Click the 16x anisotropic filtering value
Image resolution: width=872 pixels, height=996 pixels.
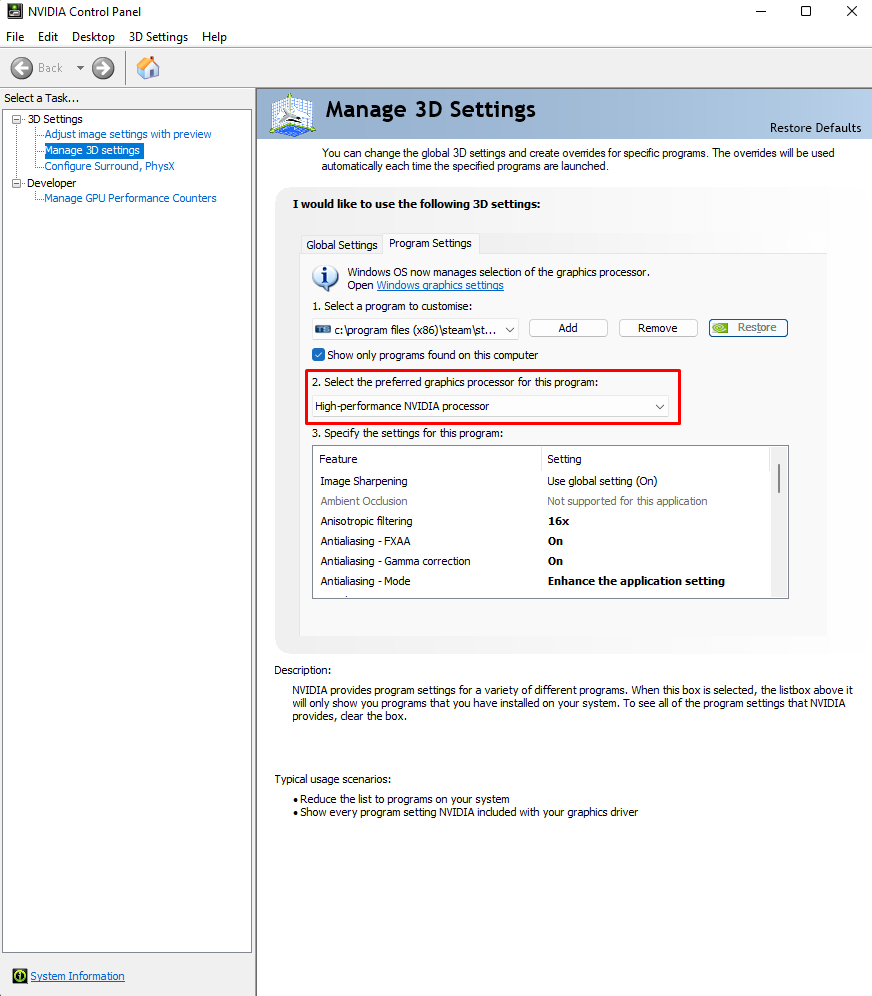tap(558, 521)
